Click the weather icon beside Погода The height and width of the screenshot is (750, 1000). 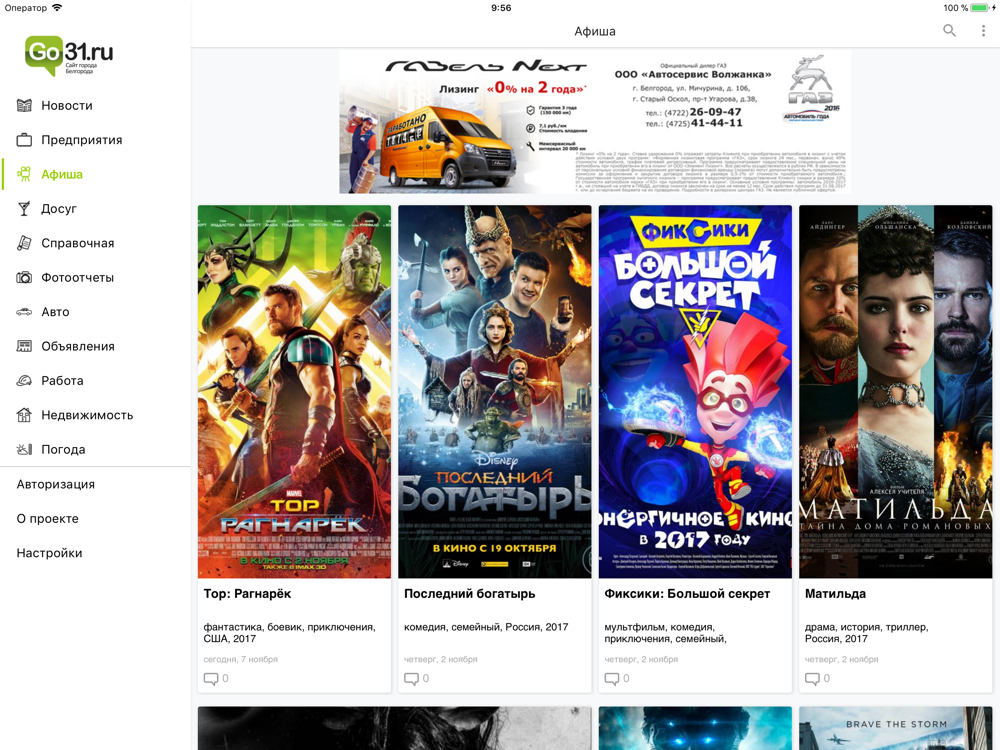24,450
